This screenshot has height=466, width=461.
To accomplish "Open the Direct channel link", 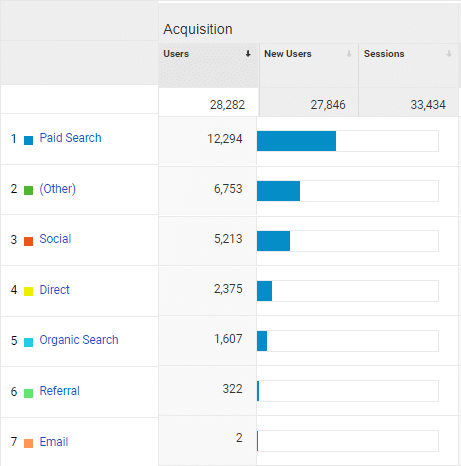I will pos(54,290).
